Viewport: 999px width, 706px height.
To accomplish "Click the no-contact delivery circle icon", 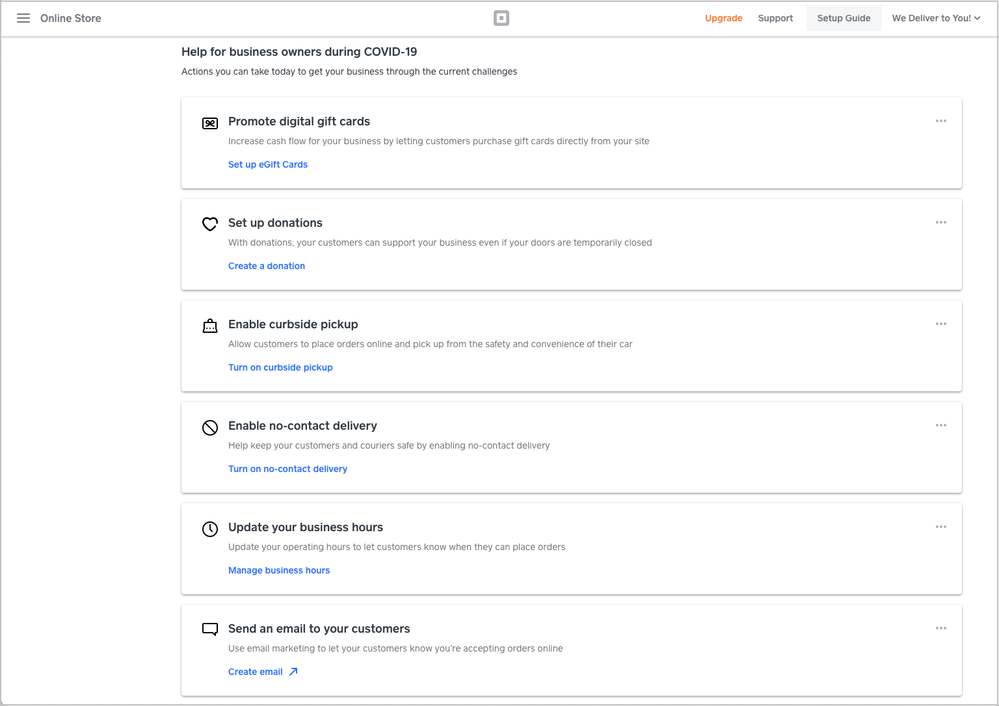I will (x=210, y=428).
